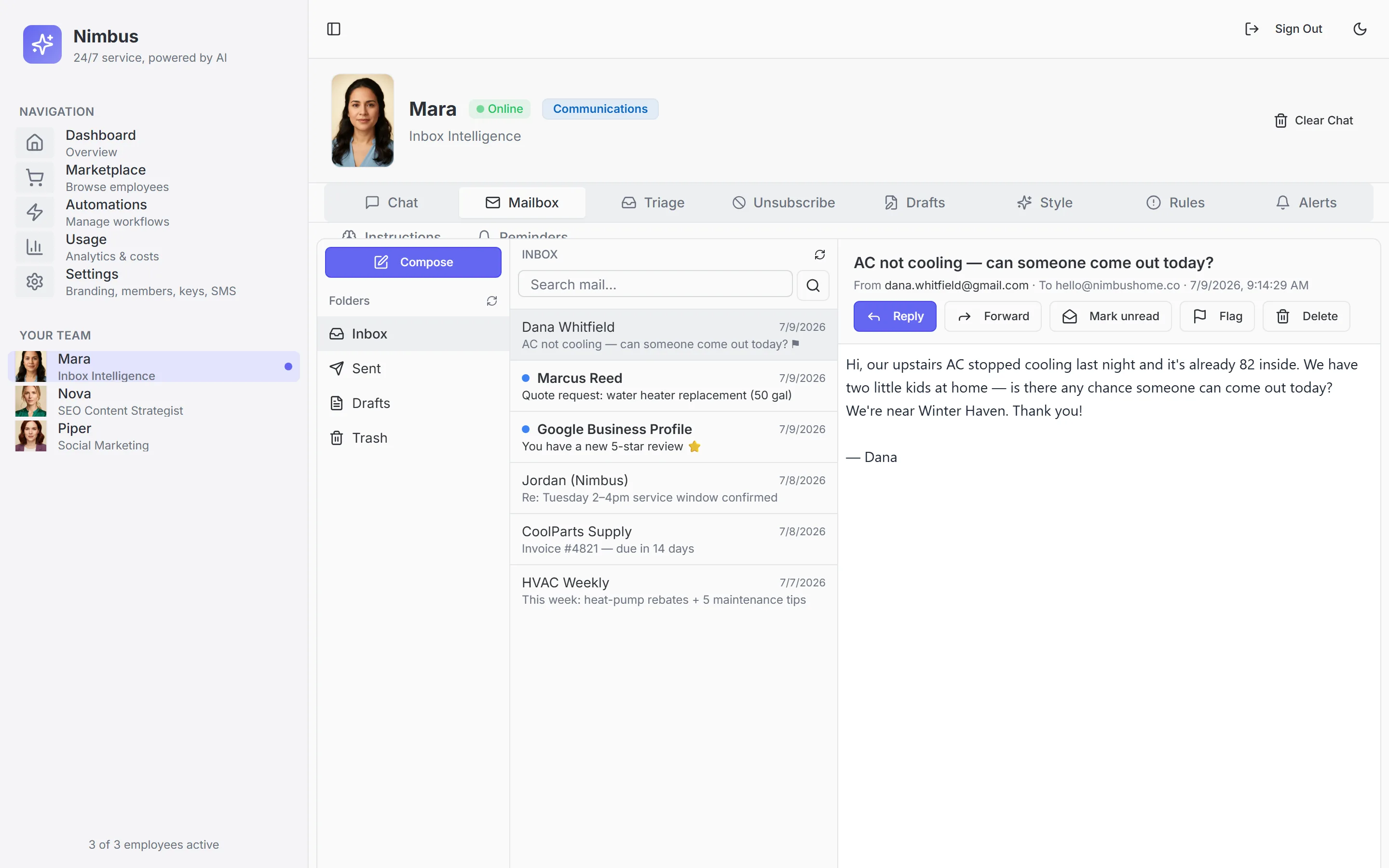Click Mara's large profile photo
The width and height of the screenshot is (1389, 868).
(363, 120)
